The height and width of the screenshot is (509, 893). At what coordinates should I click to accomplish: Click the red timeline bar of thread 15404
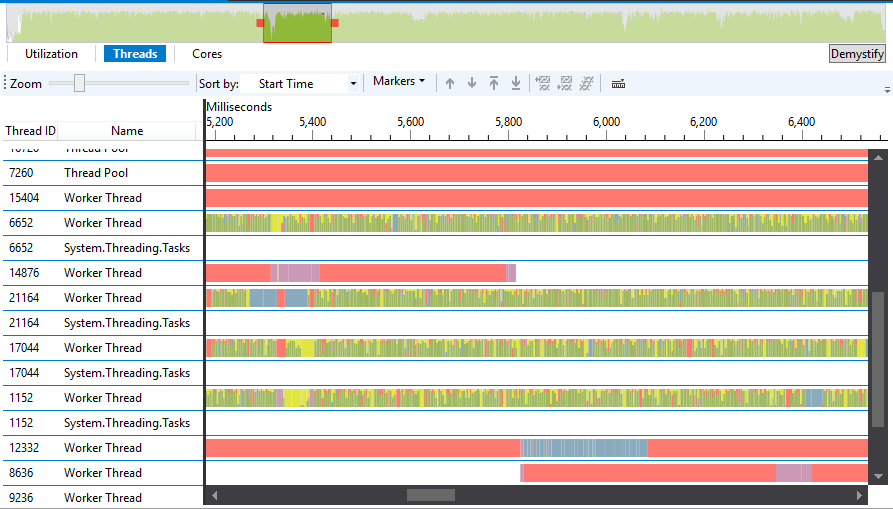[536, 198]
